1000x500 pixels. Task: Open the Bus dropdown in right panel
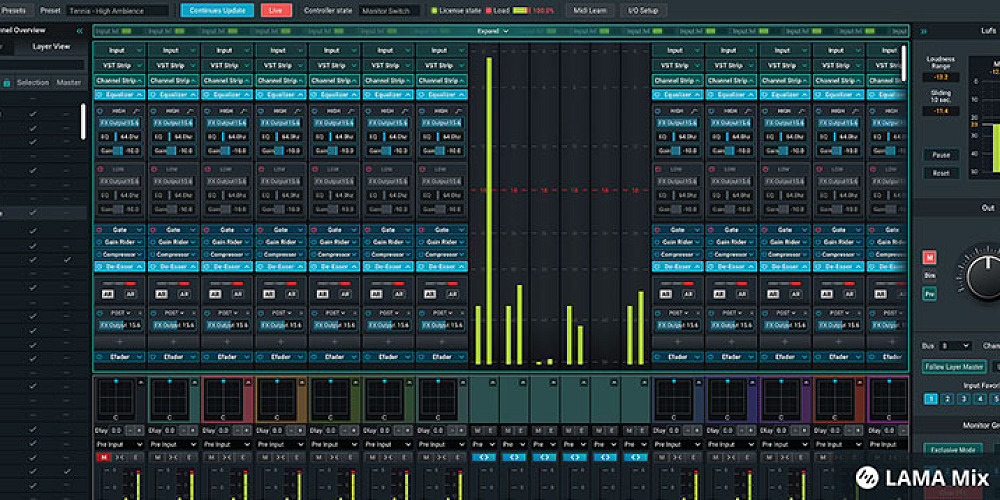tap(954, 346)
